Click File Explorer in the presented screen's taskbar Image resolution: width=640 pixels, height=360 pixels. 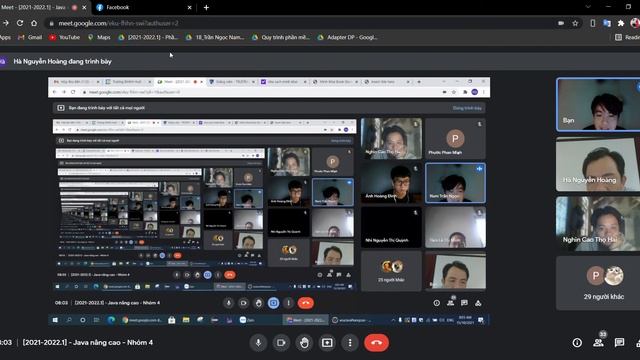point(186,320)
